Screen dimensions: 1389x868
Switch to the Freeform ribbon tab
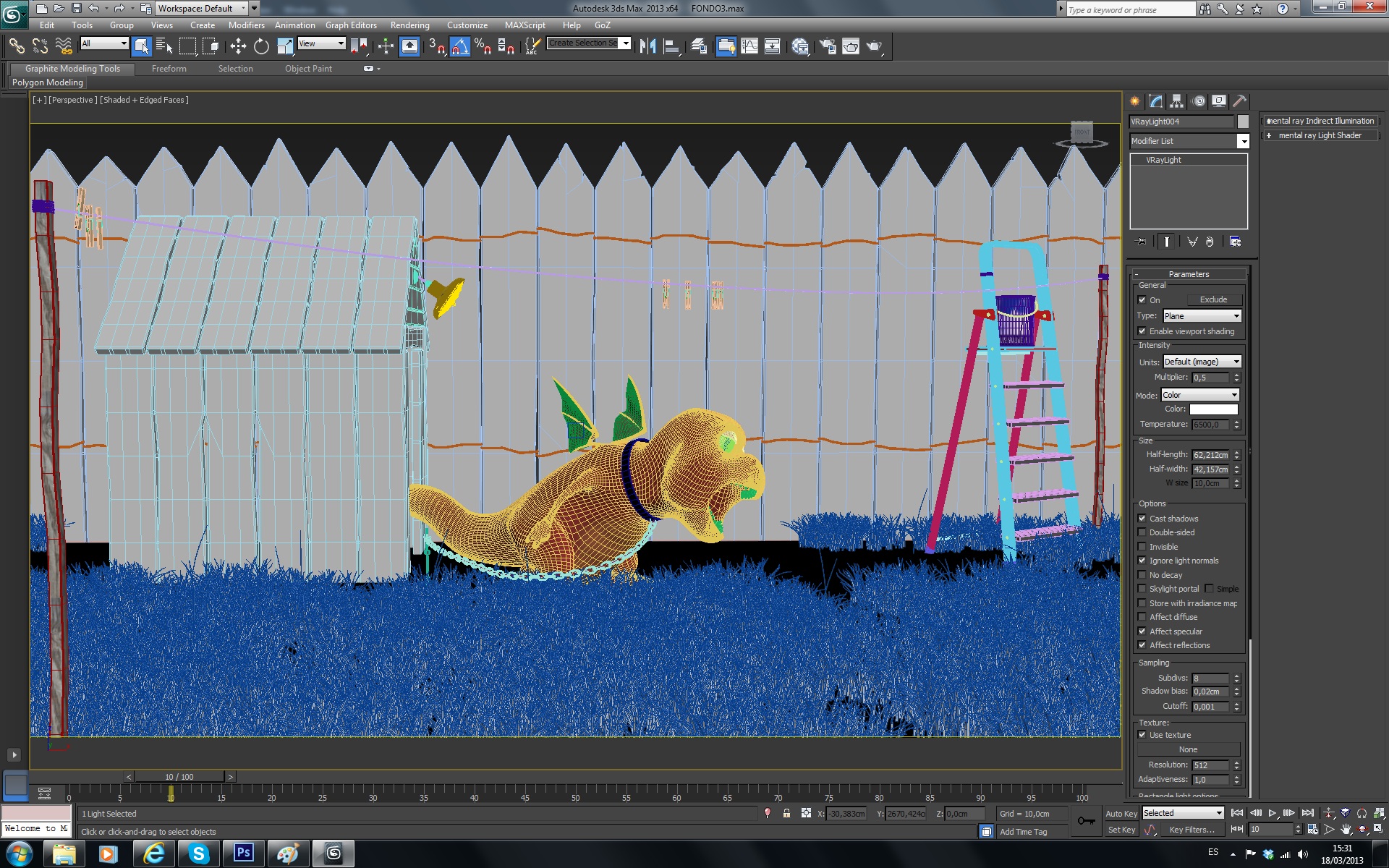169,69
